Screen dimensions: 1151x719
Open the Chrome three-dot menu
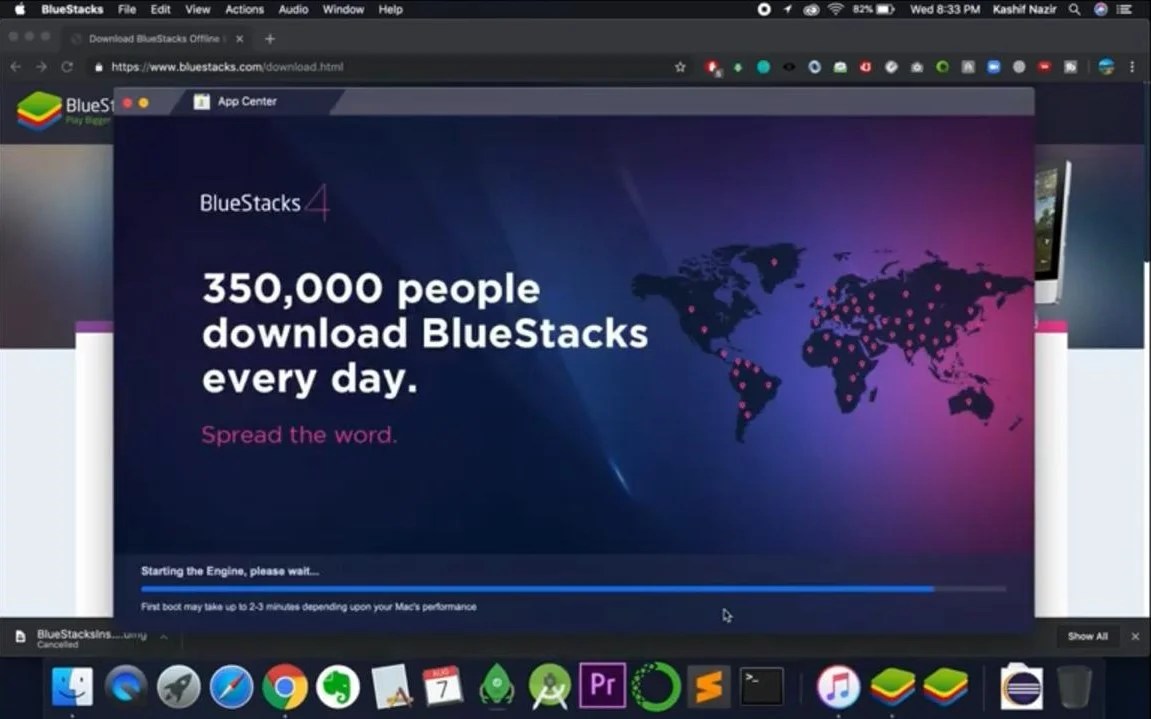pyautogui.click(x=1132, y=67)
